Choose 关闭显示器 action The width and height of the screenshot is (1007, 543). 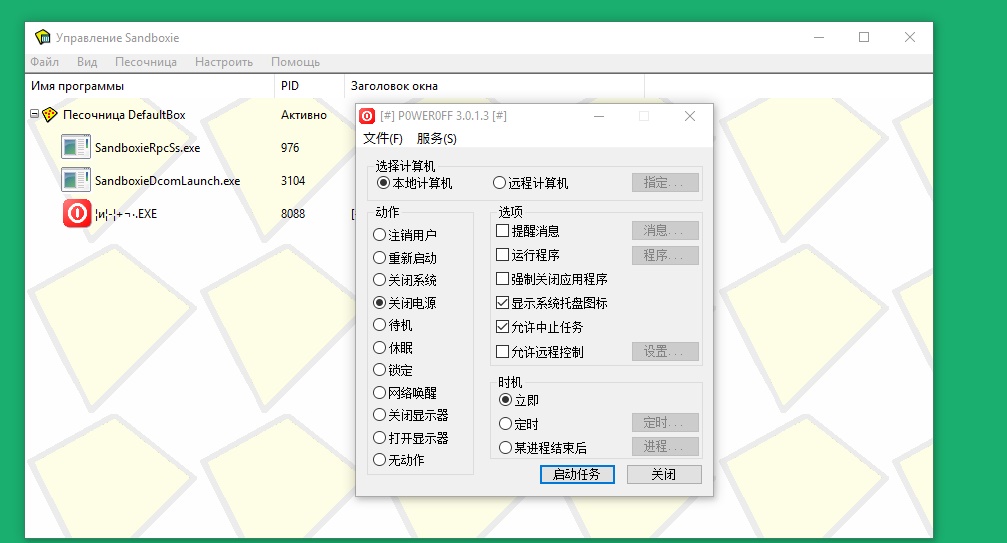point(411,415)
